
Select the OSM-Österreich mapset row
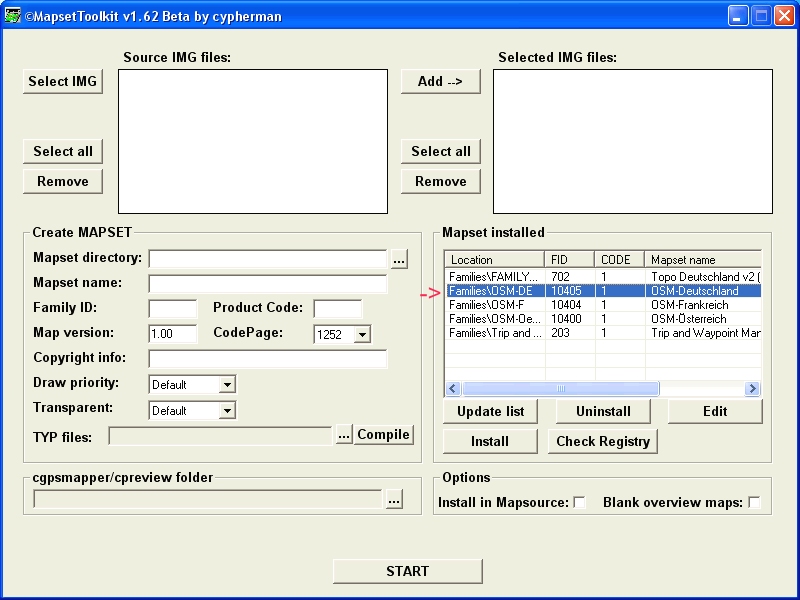[x=603, y=319]
